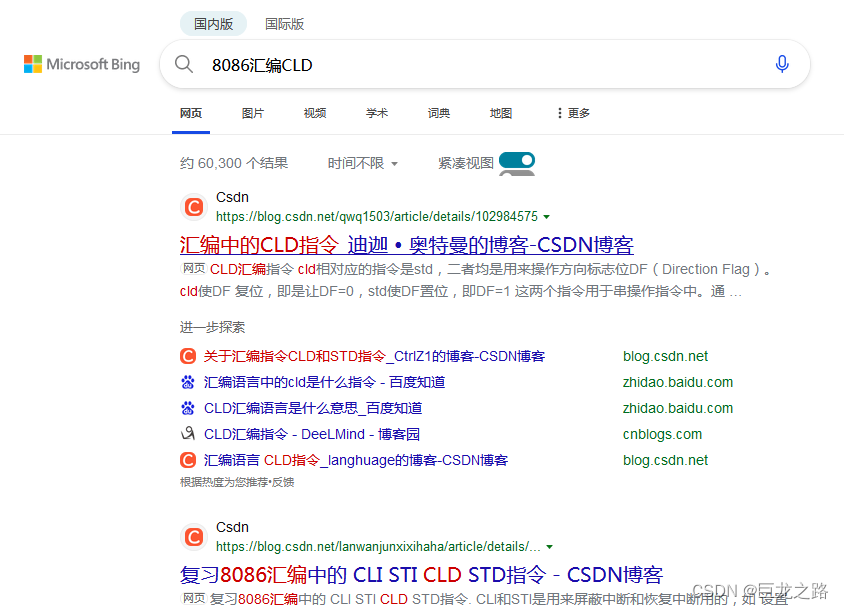Image resolution: width=844 pixels, height=609 pixels.
Task: Click blog.csdn.net beside the langhuage link
Action: click(x=665, y=460)
